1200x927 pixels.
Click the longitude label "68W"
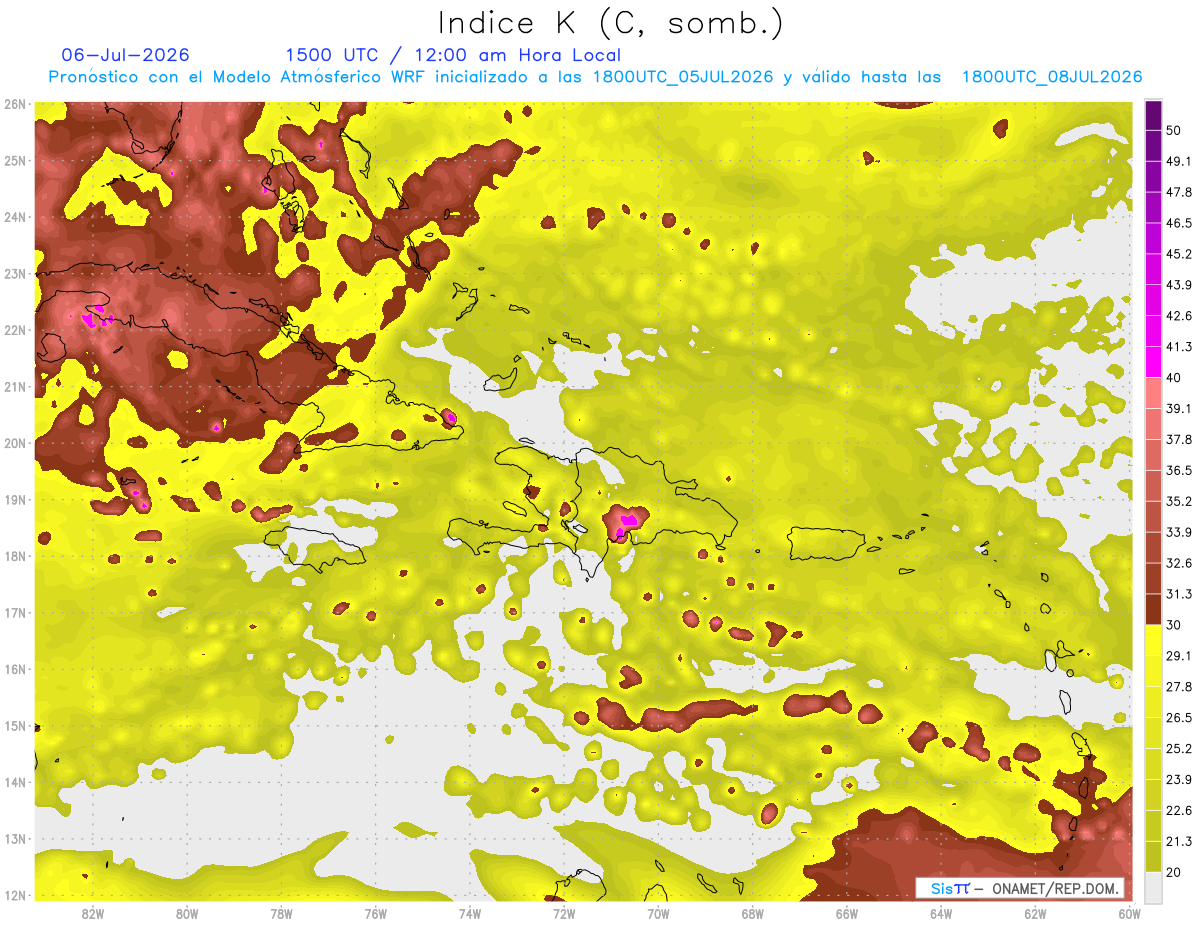pos(752,913)
